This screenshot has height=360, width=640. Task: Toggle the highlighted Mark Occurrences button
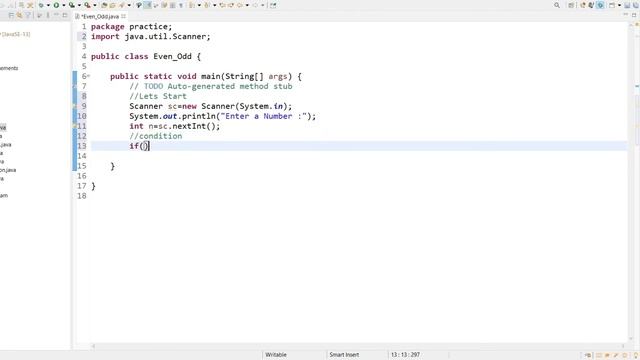pos(147,5)
